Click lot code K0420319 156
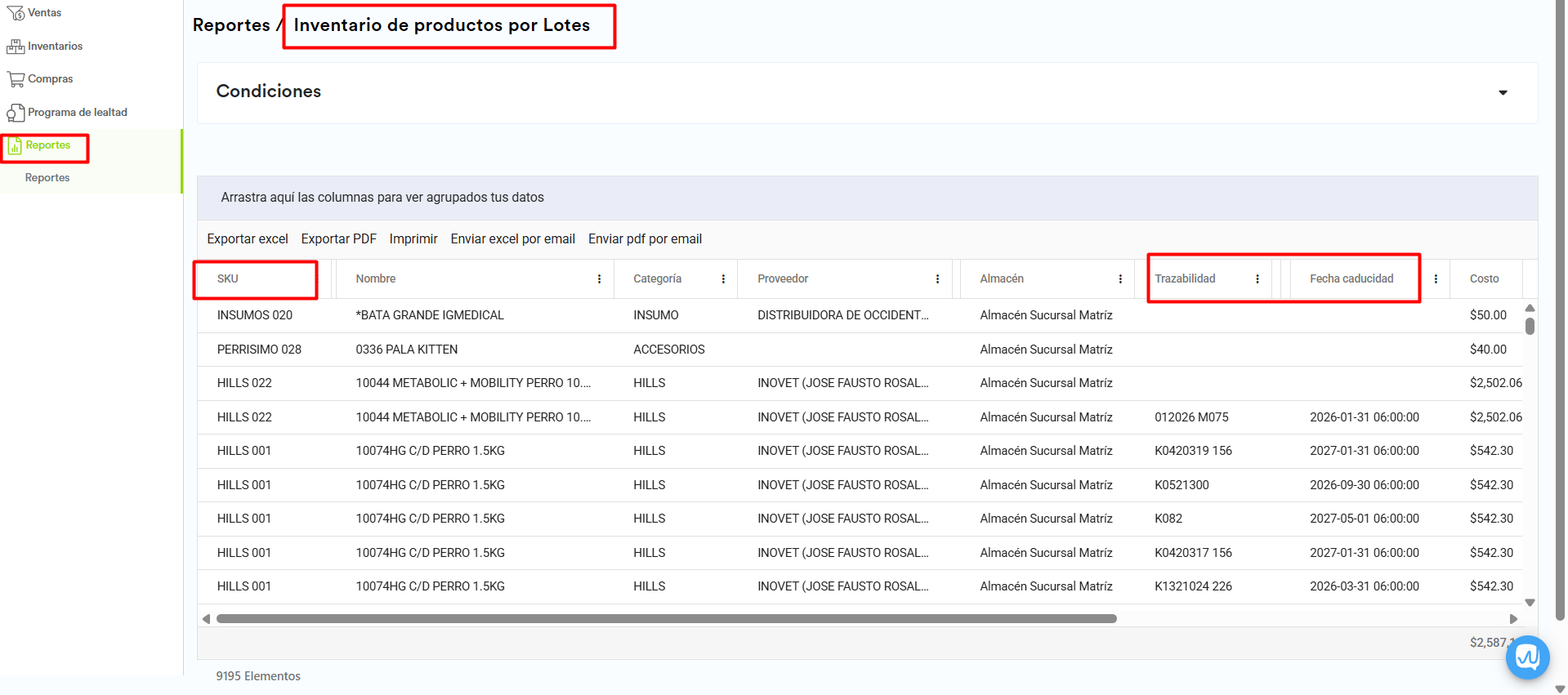Image resolution: width=1568 pixels, height=695 pixels. pyautogui.click(x=1193, y=451)
